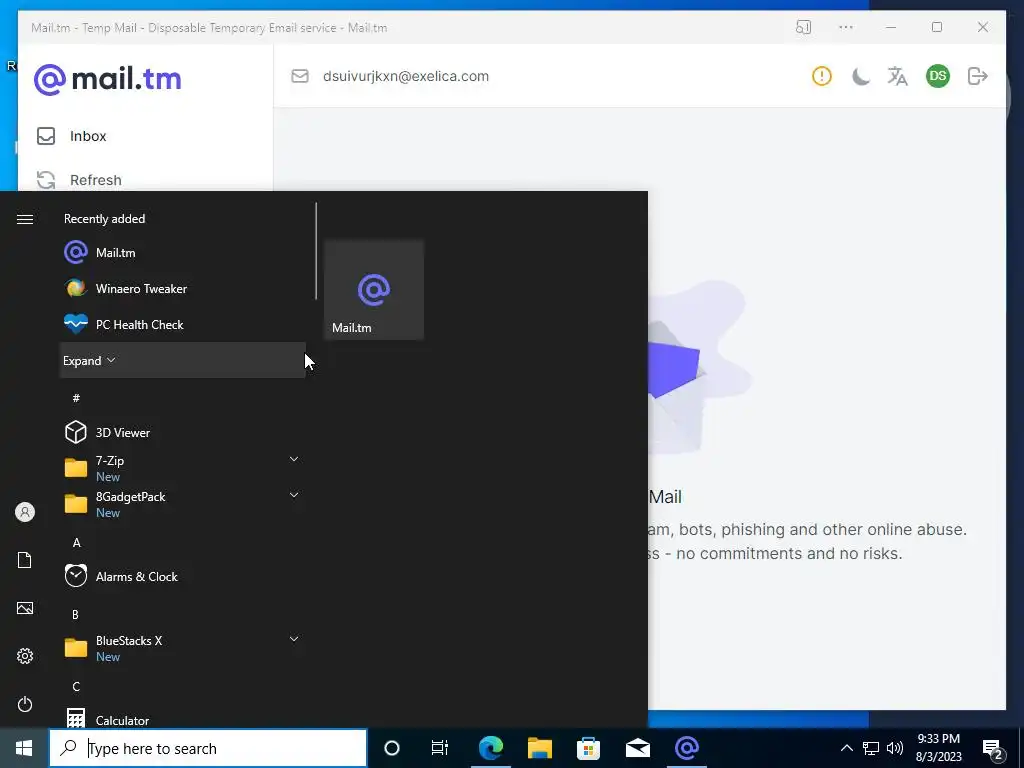Launch Microsoft Edge from taskbar
Screen dimensions: 1024x768
[x=491, y=748]
